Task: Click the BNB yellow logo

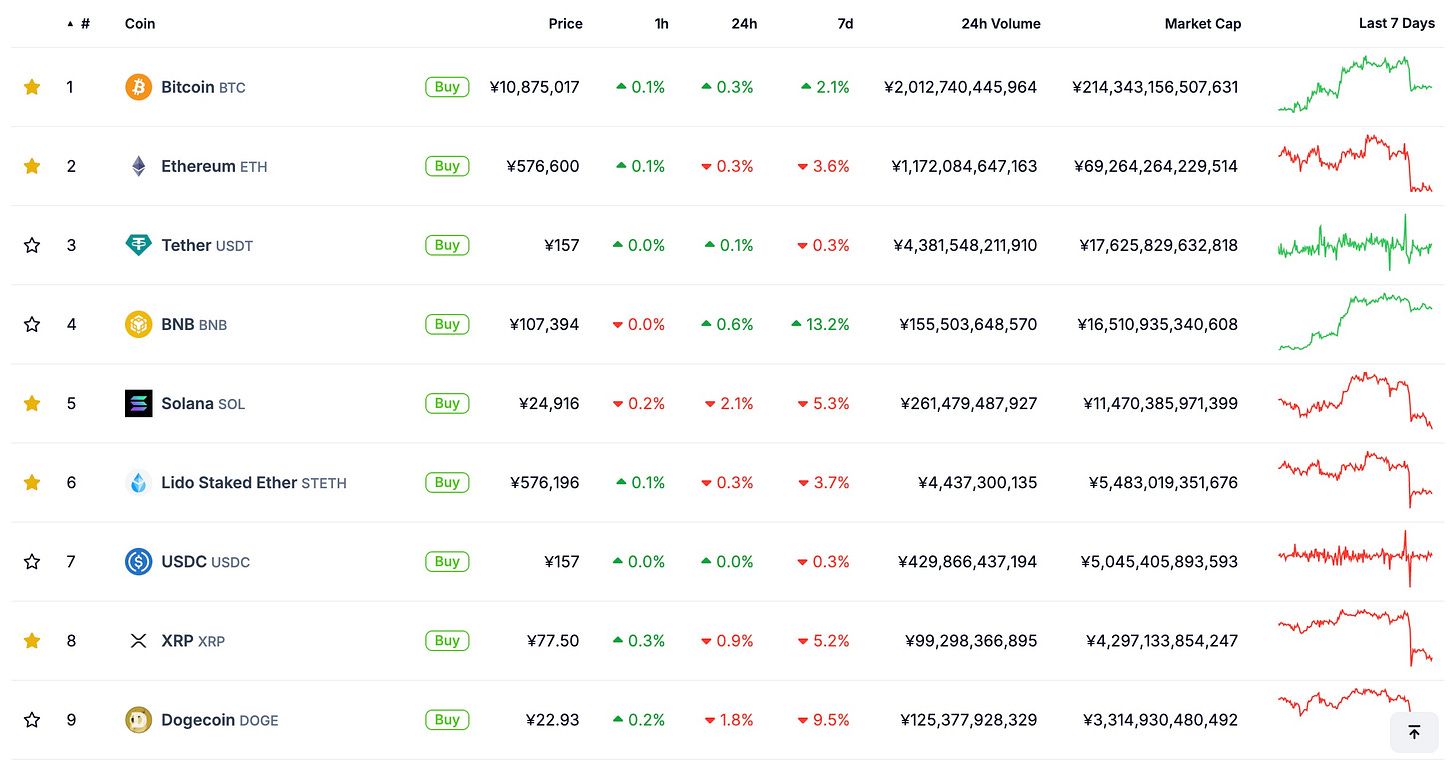Action: [138, 324]
